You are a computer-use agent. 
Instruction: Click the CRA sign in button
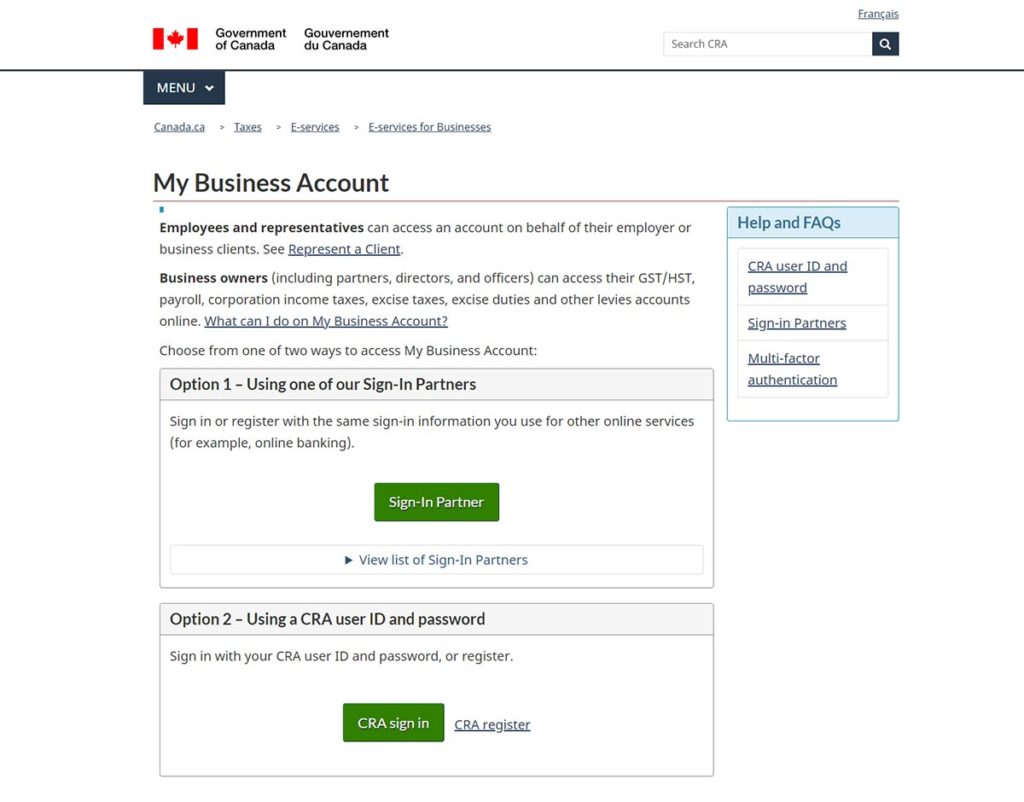click(x=393, y=722)
